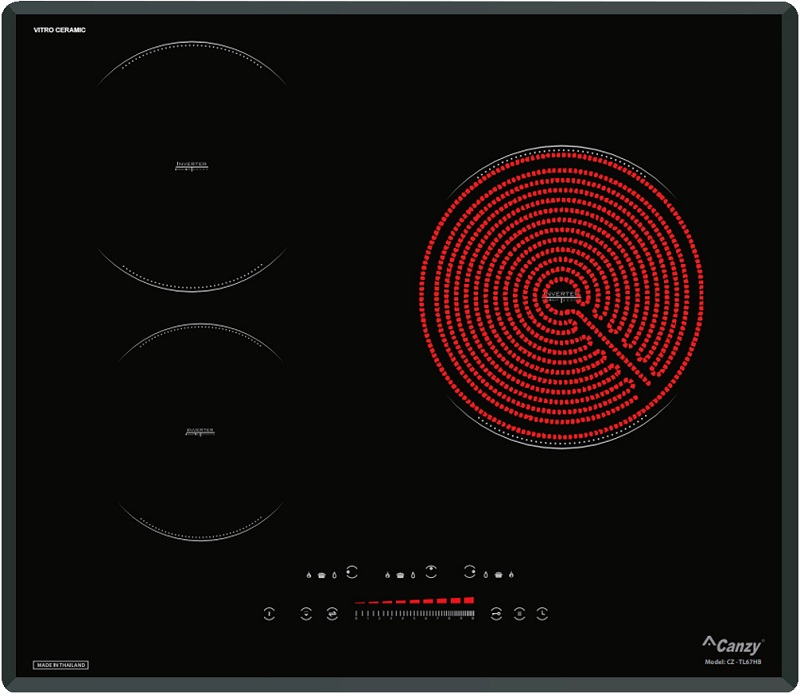Tap the key-shaped child lock icon
The width and height of the screenshot is (800, 694).
[496, 613]
